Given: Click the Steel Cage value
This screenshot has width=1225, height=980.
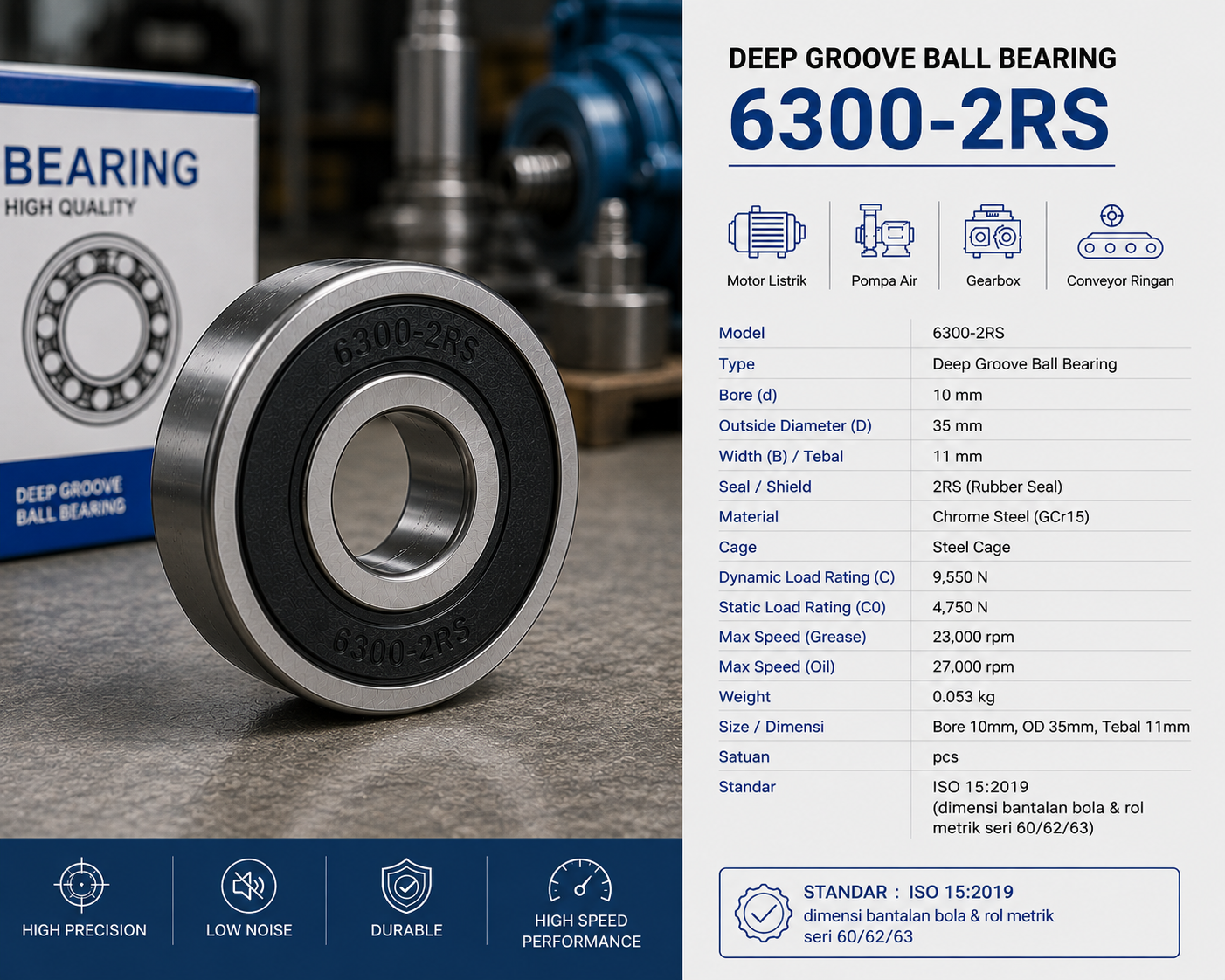Looking at the screenshot, I should tap(971, 547).
